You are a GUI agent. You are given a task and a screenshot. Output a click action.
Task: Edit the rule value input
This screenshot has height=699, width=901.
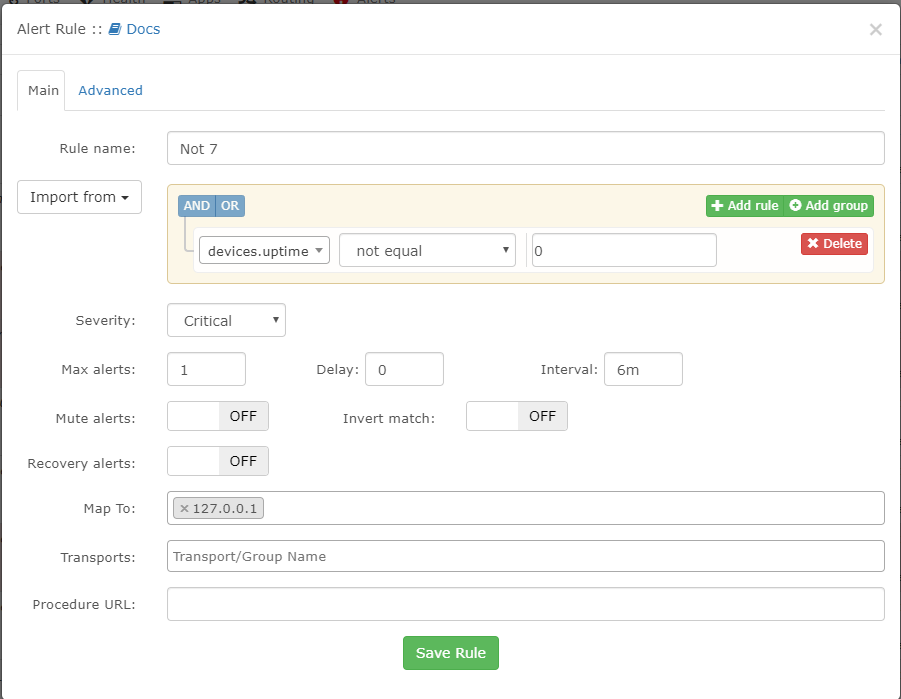[624, 250]
